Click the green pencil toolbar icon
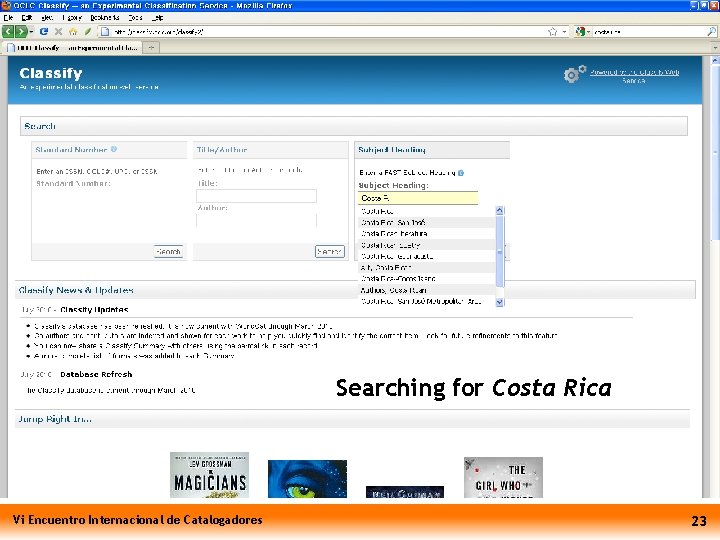 pos(88,32)
